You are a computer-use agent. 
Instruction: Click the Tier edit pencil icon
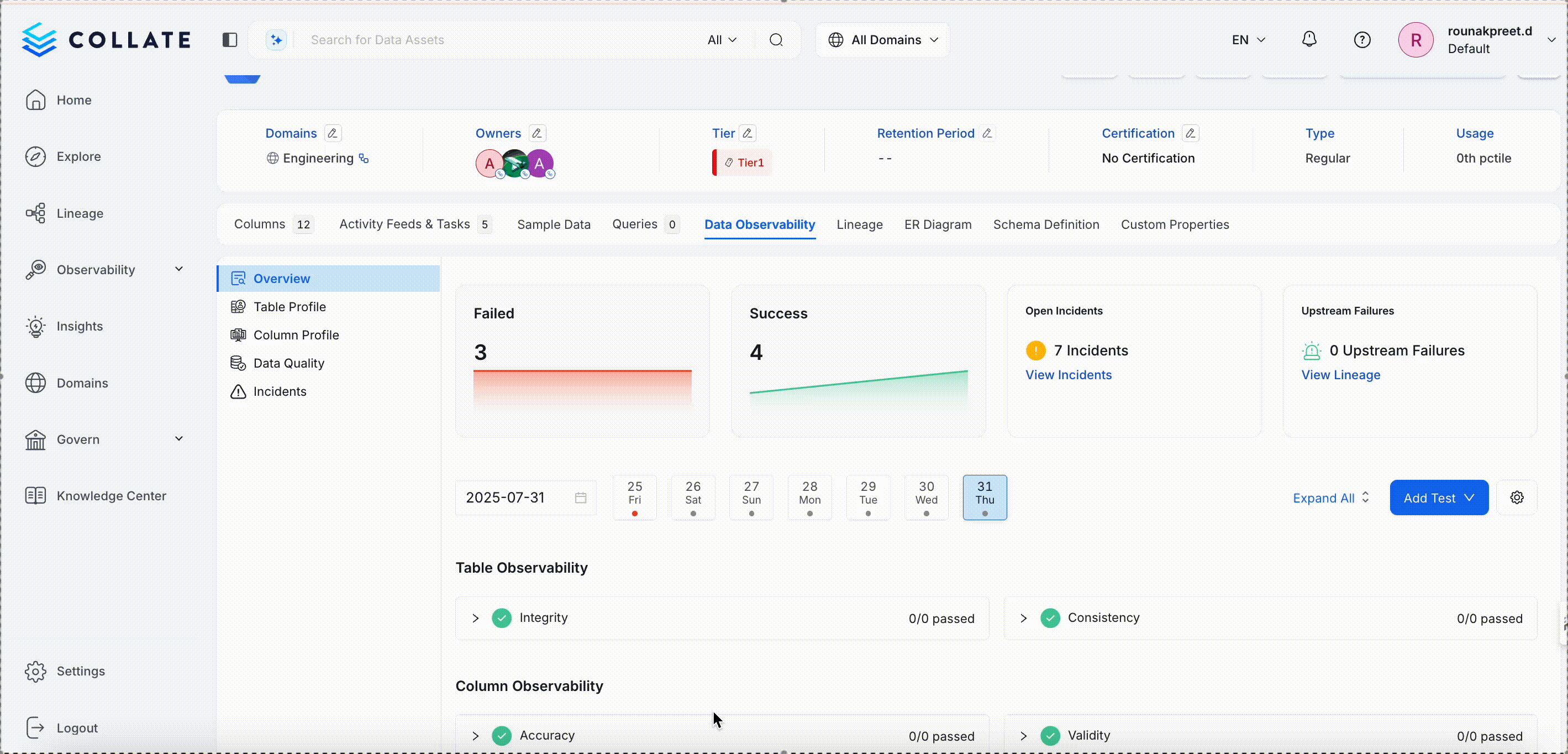tap(748, 133)
